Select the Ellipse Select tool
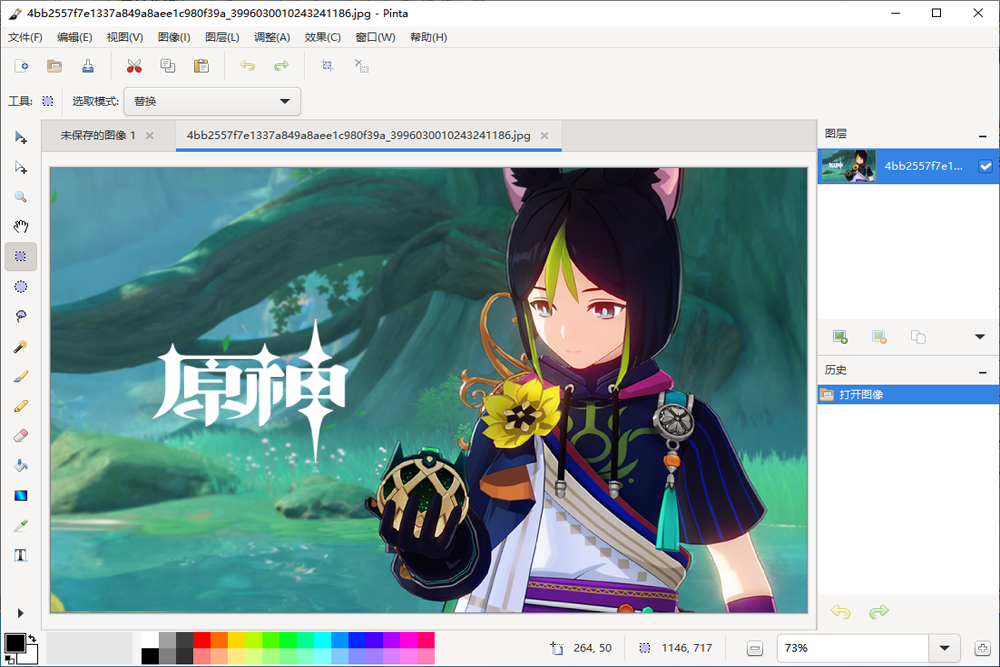Screen dimensions: 1000x667 click(20, 286)
